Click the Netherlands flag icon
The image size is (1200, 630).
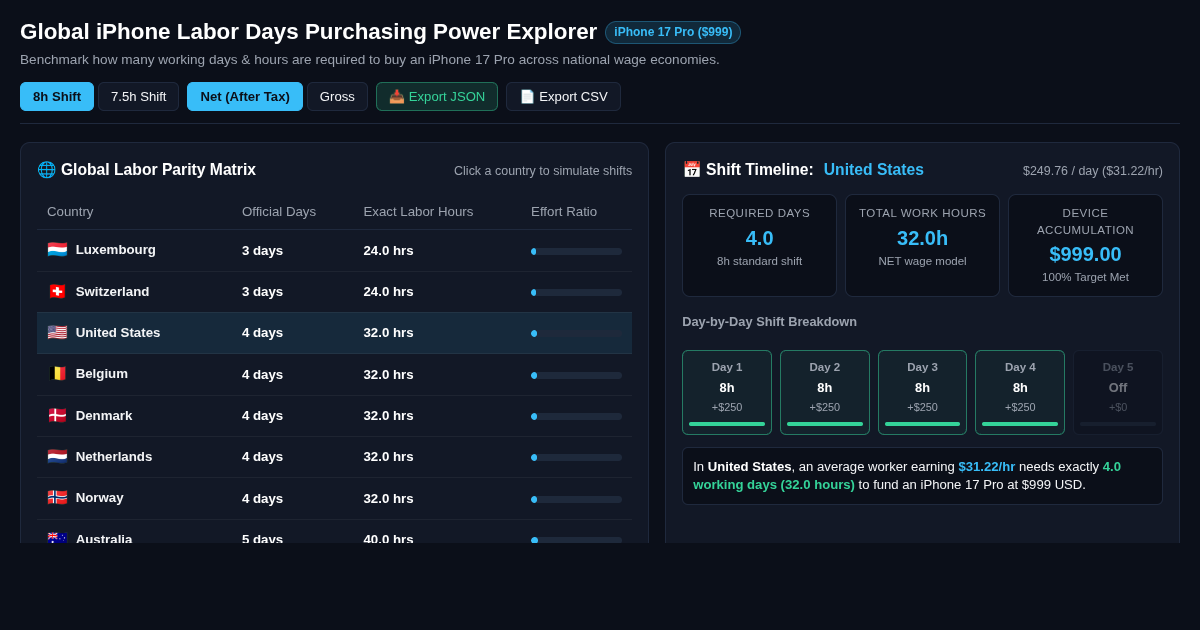point(57,456)
